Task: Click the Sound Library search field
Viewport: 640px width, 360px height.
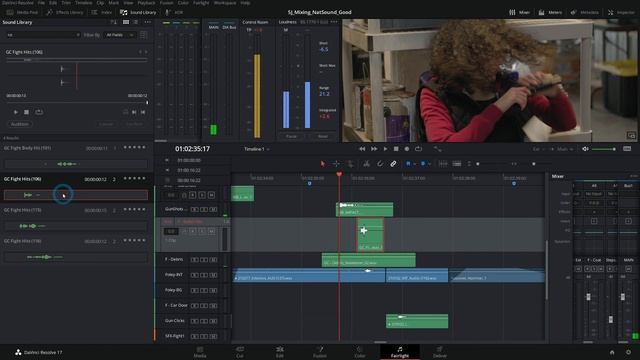Action: click(x=43, y=35)
